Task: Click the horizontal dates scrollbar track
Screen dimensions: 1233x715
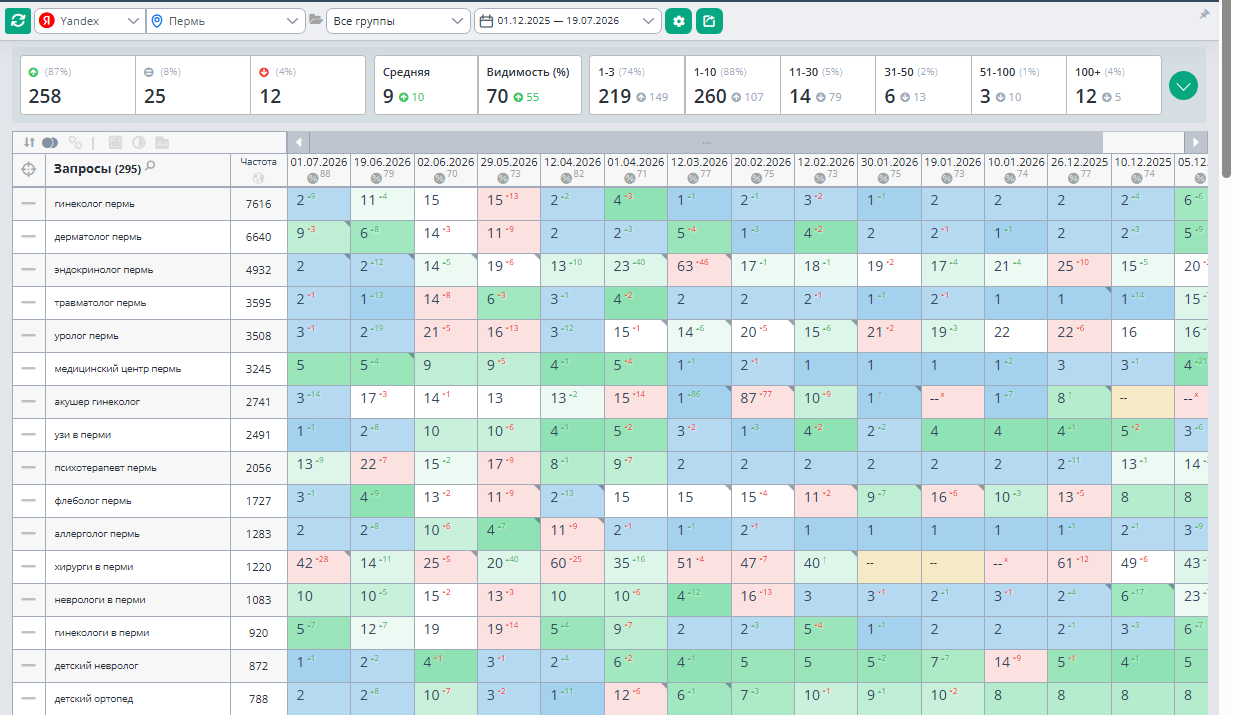Action: pyautogui.click(x=706, y=142)
